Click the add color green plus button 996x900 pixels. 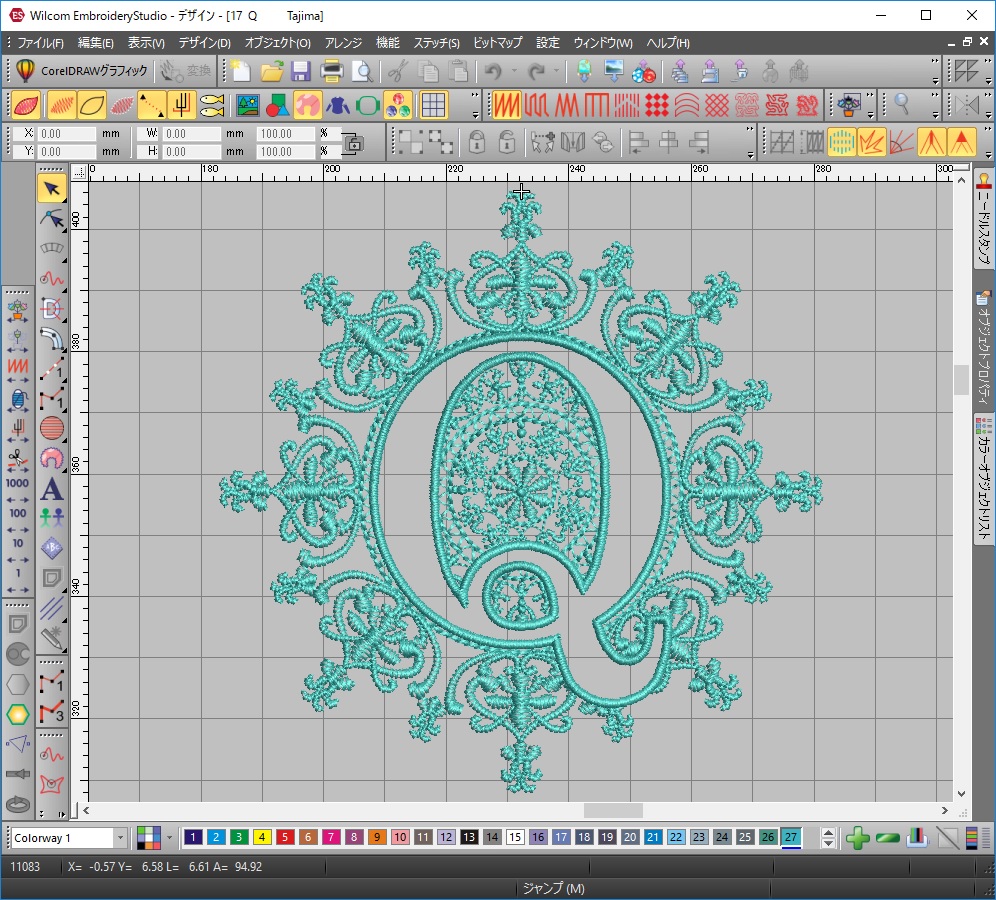click(x=858, y=838)
